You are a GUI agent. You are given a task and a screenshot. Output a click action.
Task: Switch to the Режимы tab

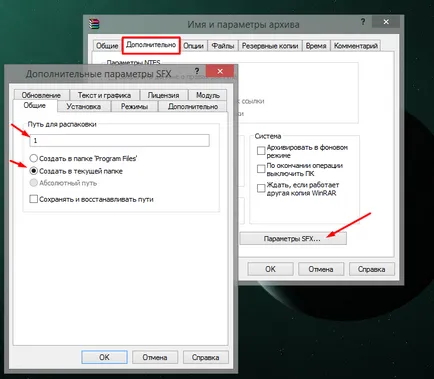click(134, 106)
